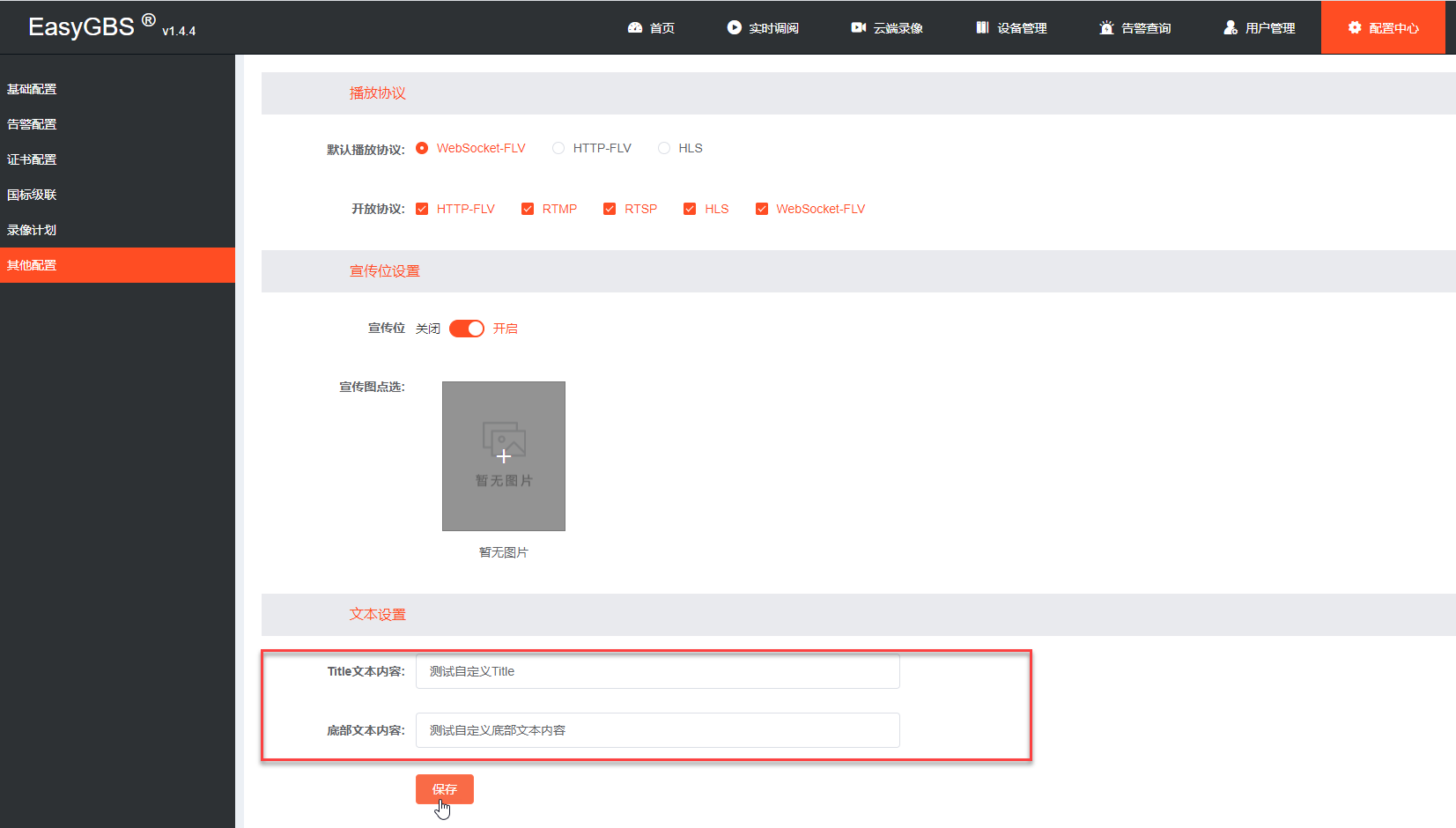Image resolution: width=1456 pixels, height=828 pixels.
Task: Select 告警配置 in sidebar
Action: tap(117, 124)
